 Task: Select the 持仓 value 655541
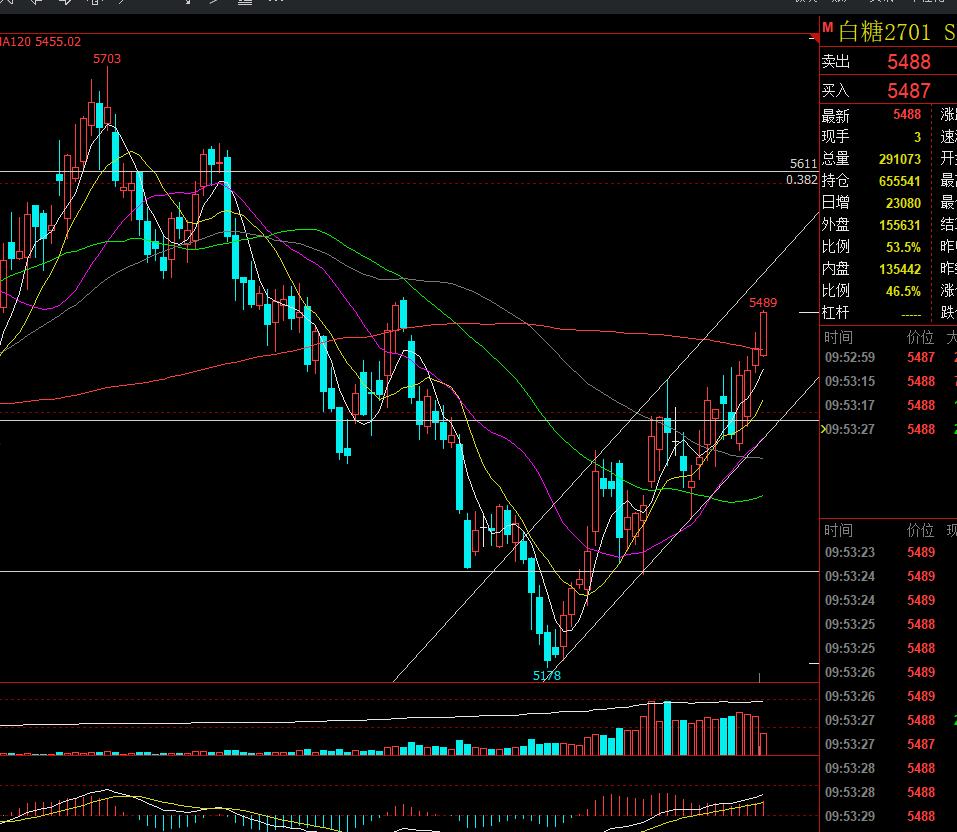click(900, 181)
